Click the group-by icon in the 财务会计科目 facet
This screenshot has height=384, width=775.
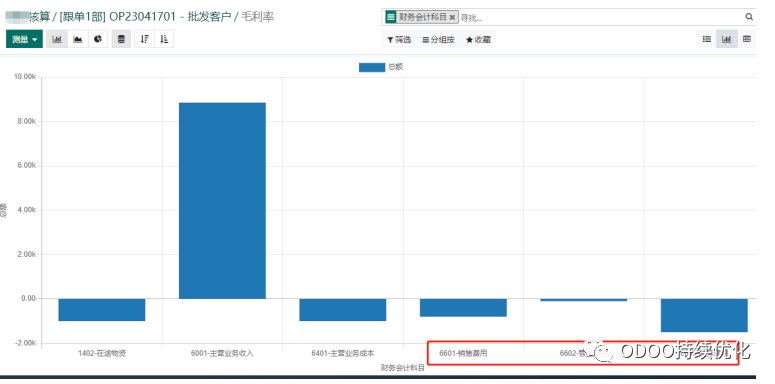(391, 17)
